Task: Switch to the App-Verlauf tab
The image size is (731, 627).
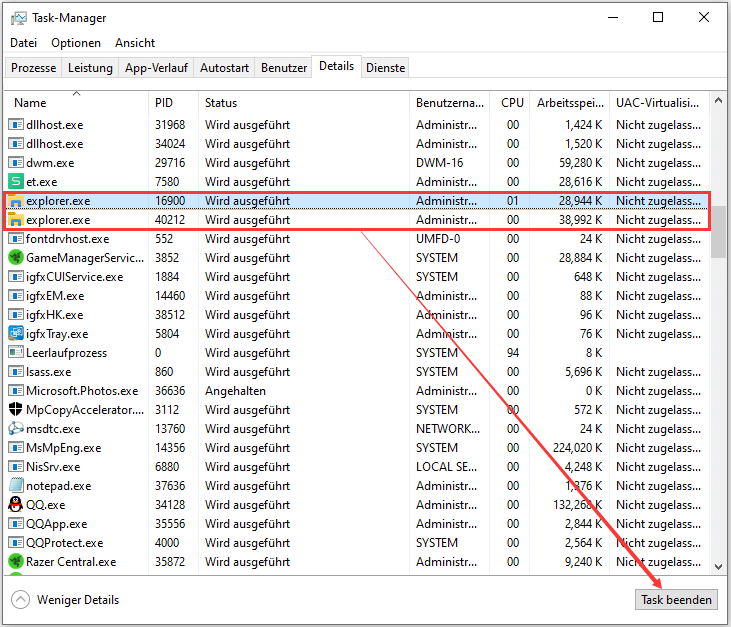Action: 156,68
